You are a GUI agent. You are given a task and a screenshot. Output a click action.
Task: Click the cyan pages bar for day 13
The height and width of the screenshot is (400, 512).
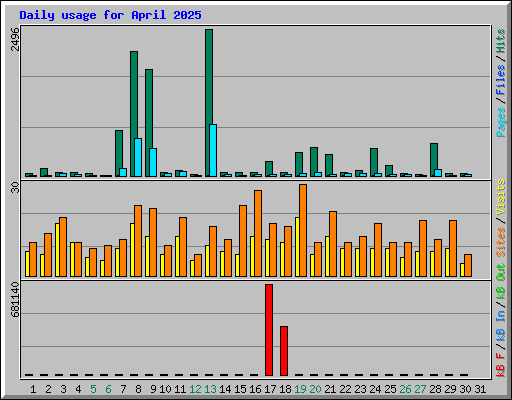point(213,150)
